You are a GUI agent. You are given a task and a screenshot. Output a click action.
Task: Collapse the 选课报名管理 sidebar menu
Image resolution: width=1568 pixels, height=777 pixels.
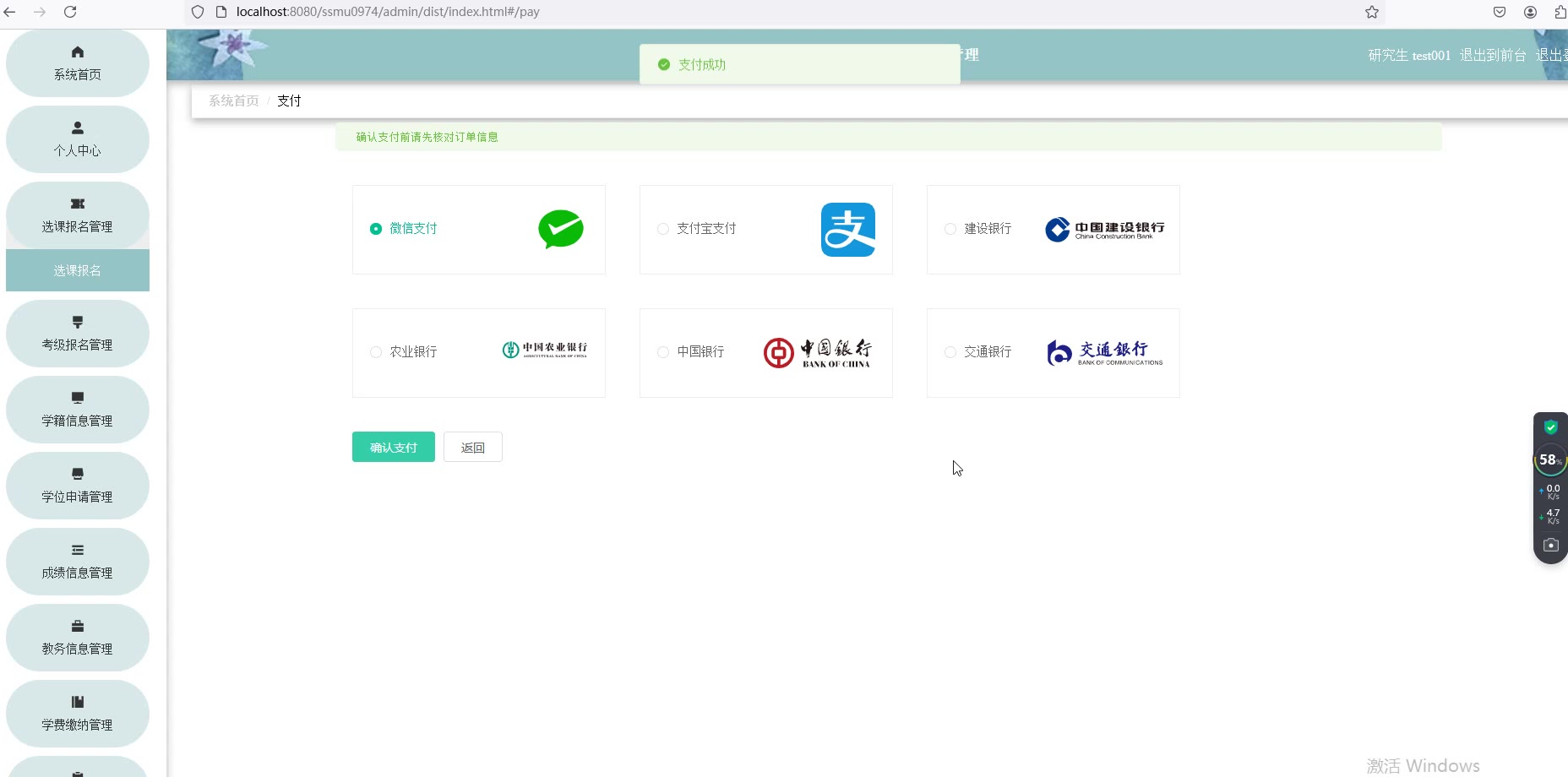tap(78, 215)
